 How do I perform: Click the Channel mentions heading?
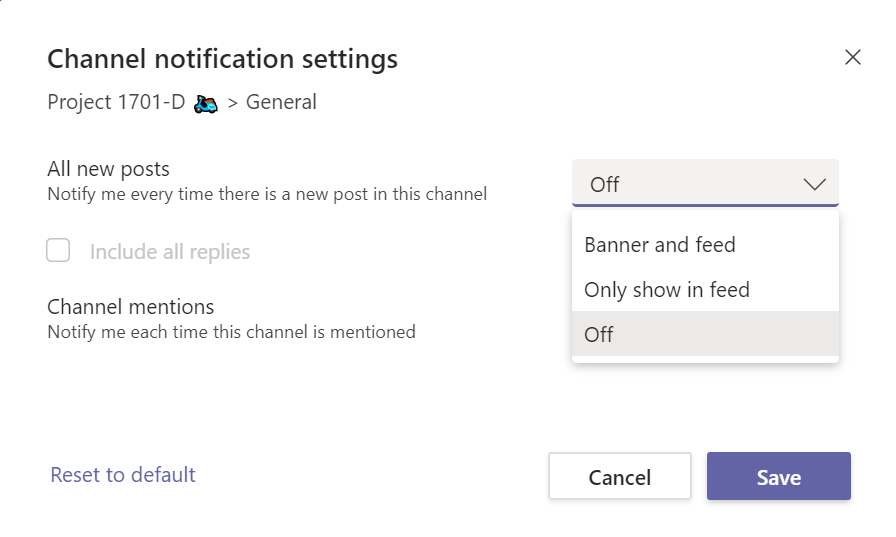click(x=131, y=306)
